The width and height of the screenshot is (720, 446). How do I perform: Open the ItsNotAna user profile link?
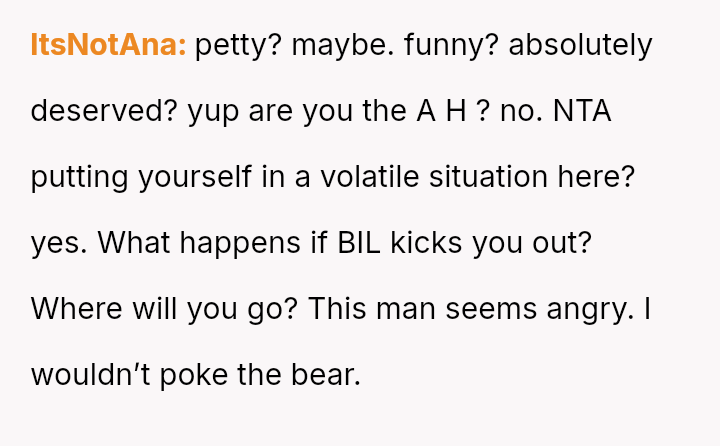(108, 45)
